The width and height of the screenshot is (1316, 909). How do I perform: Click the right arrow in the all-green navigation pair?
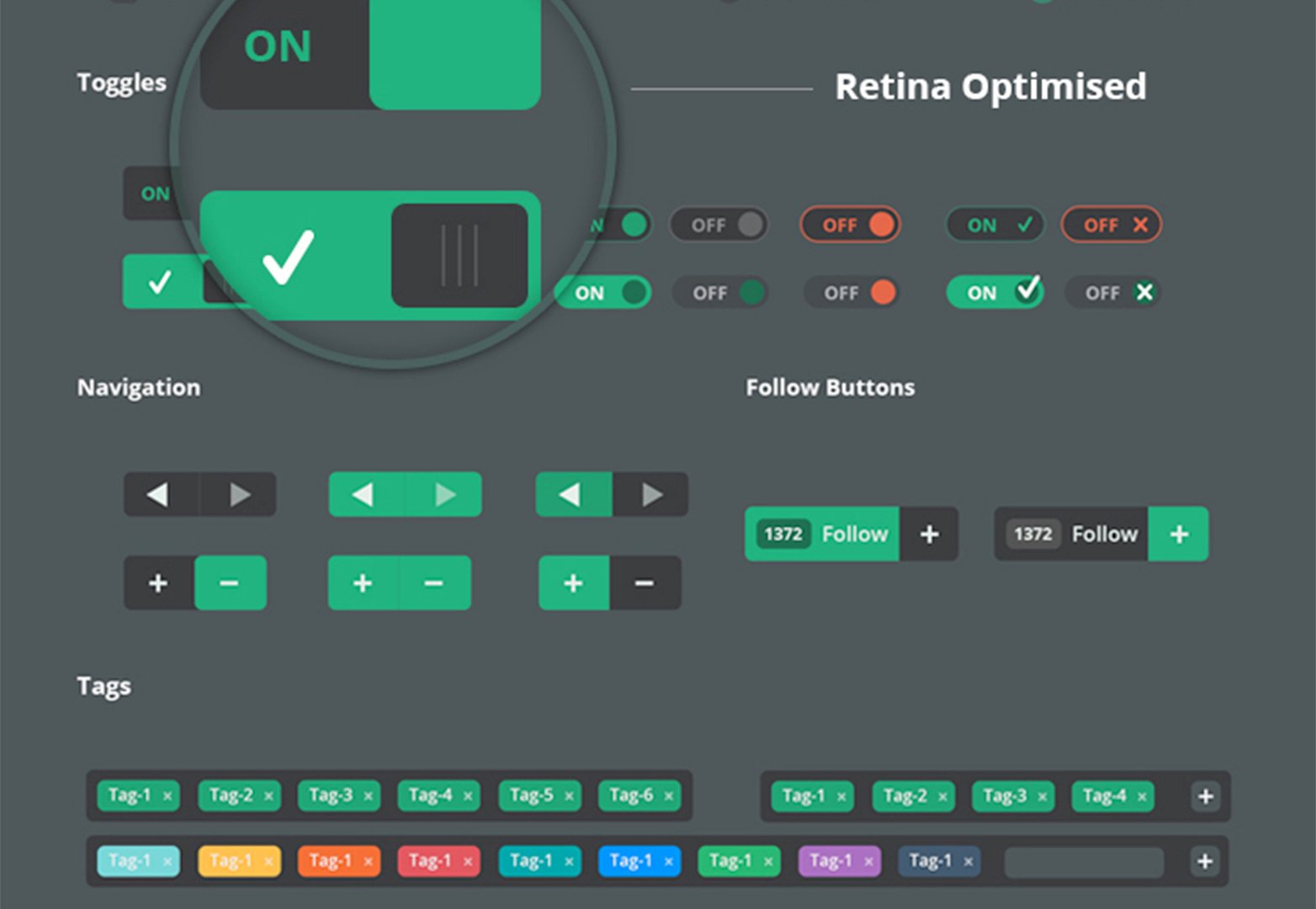(444, 494)
